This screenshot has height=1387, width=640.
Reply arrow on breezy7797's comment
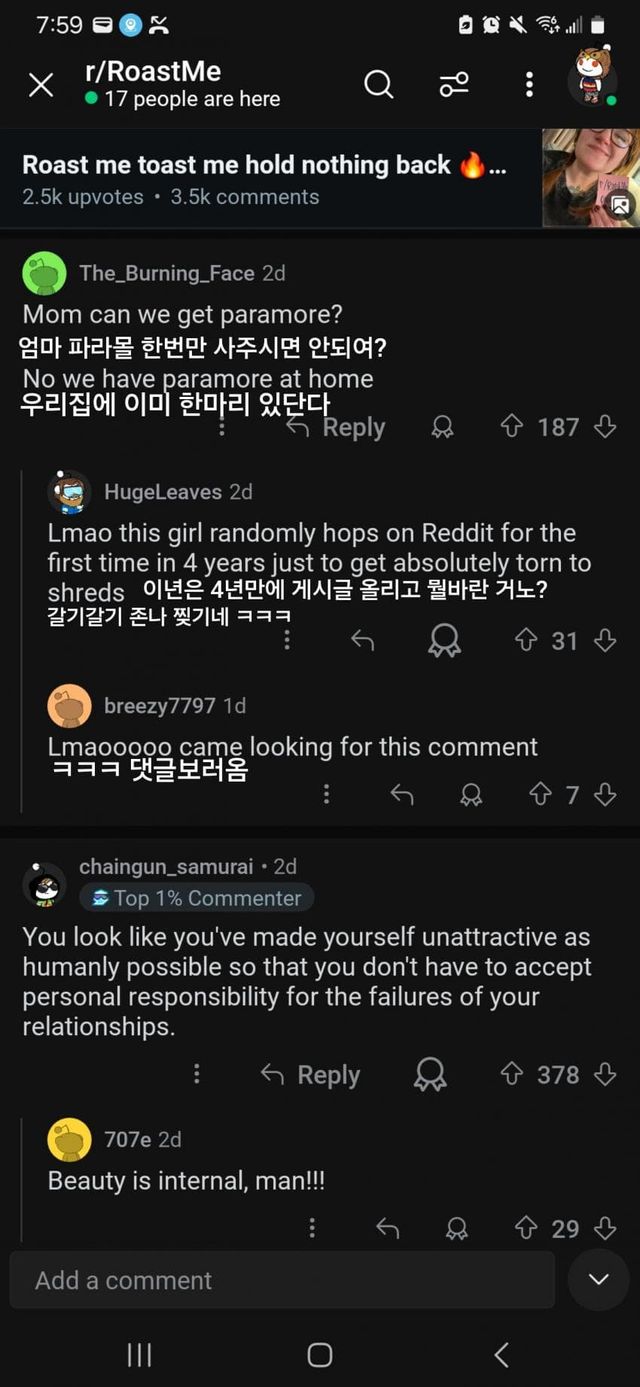pyautogui.click(x=401, y=794)
